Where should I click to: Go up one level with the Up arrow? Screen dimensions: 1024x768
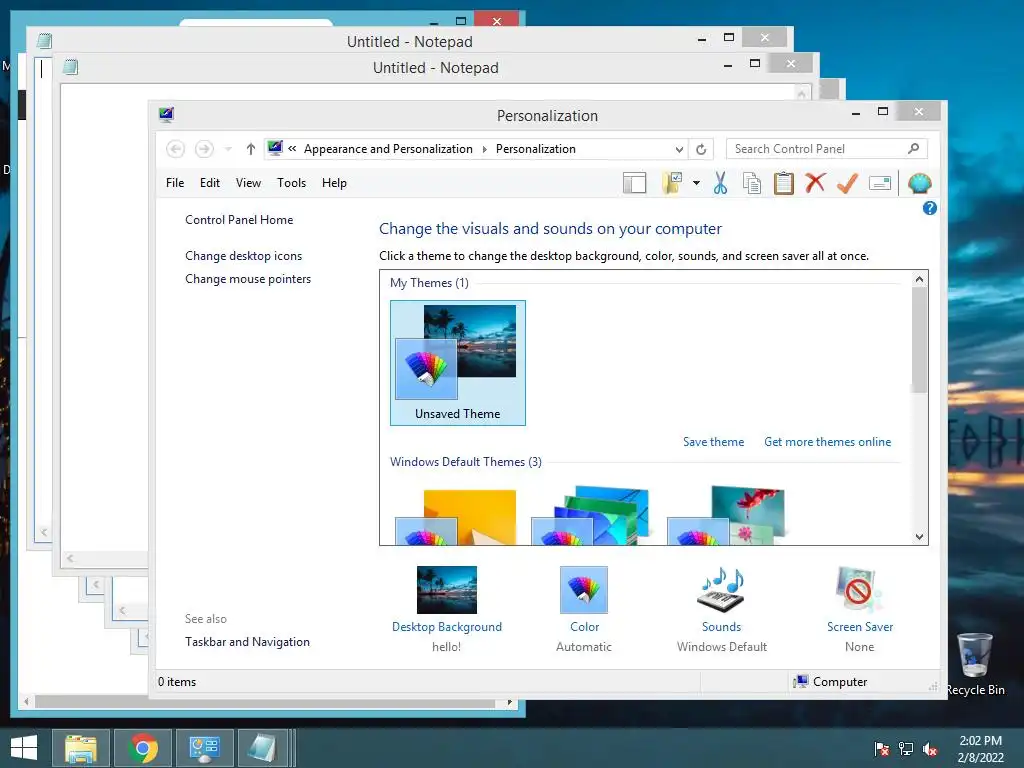(x=251, y=149)
